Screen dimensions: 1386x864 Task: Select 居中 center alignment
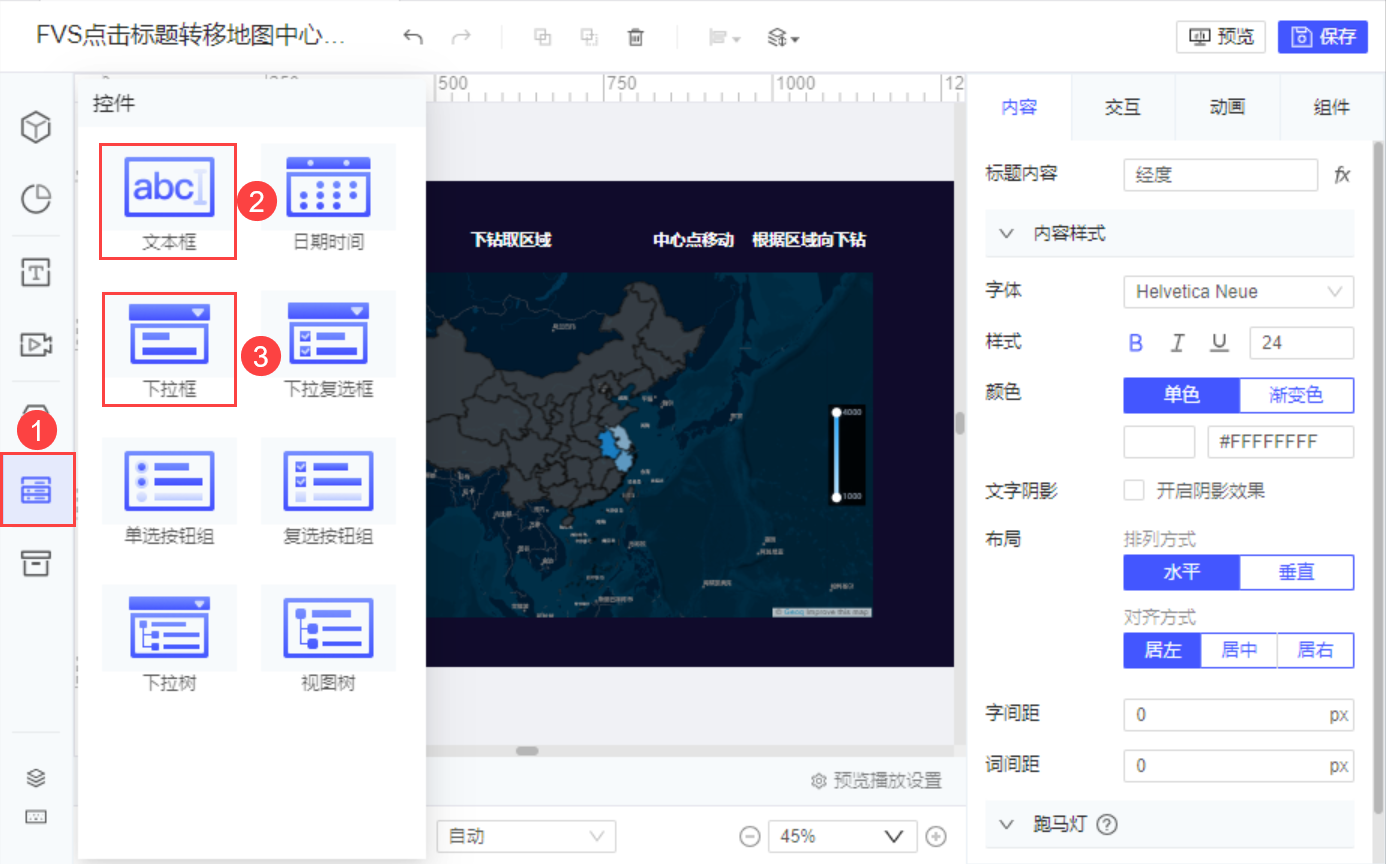tap(1239, 651)
